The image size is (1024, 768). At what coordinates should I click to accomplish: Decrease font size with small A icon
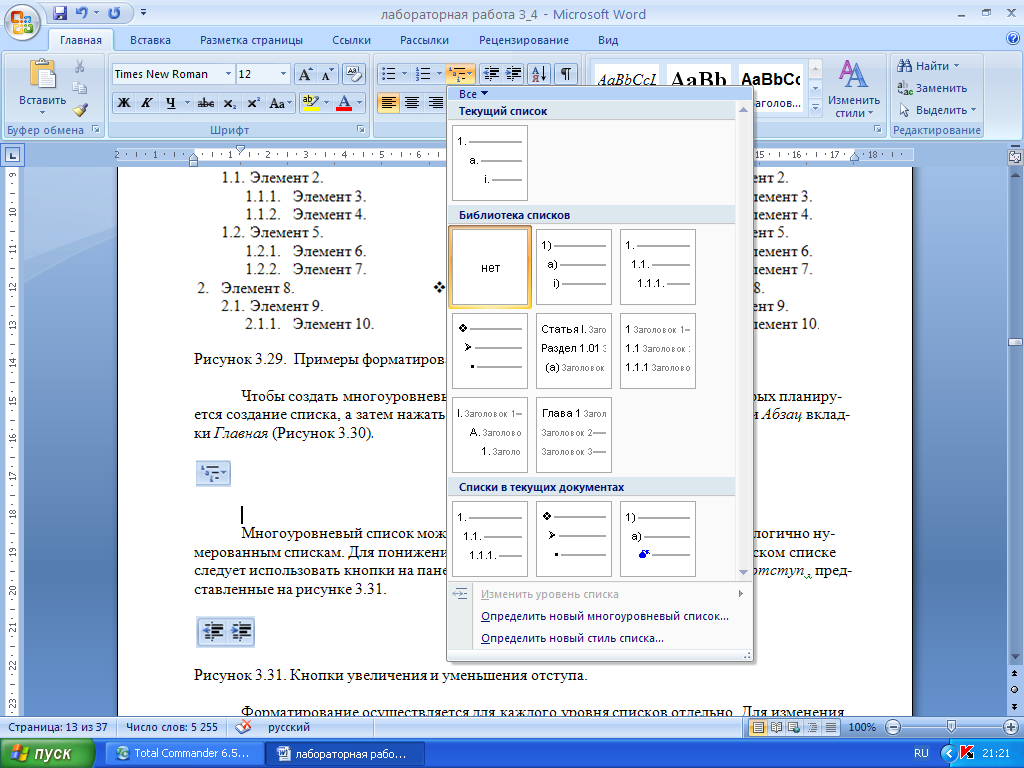point(327,74)
